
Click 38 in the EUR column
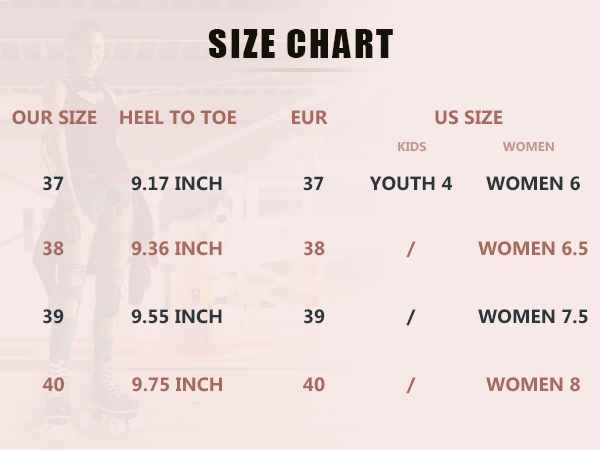[x=314, y=249]
